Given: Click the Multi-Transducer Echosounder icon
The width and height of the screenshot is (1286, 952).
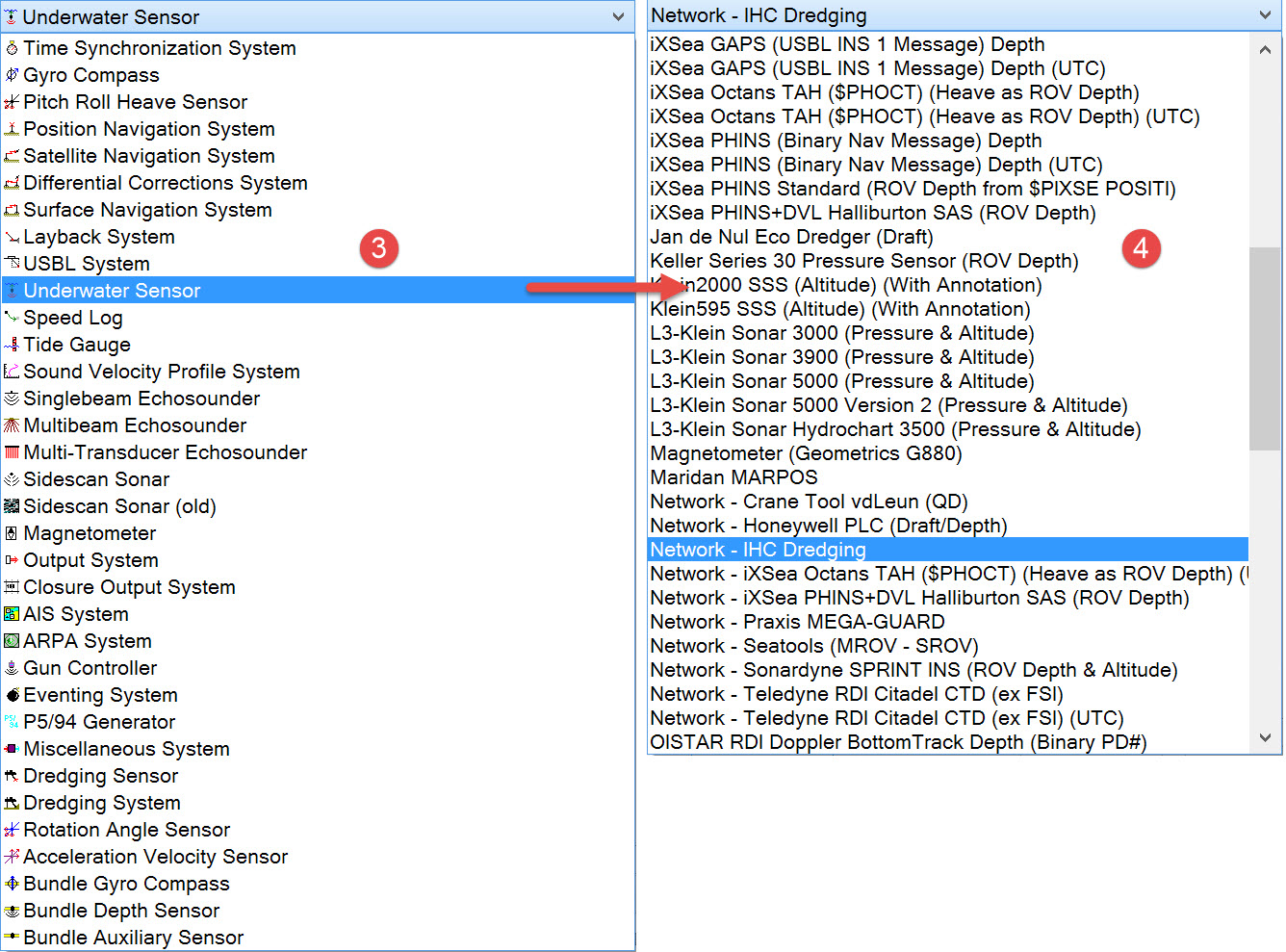Looking at the screenshot, I should point(12,452).
